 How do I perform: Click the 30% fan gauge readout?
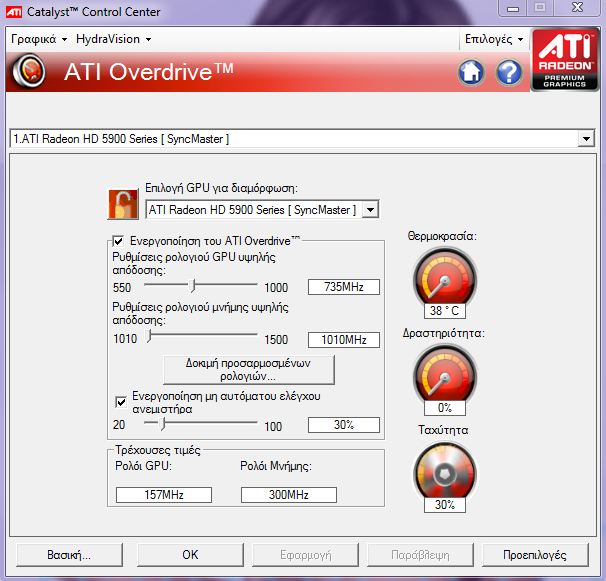pos(444,505)
